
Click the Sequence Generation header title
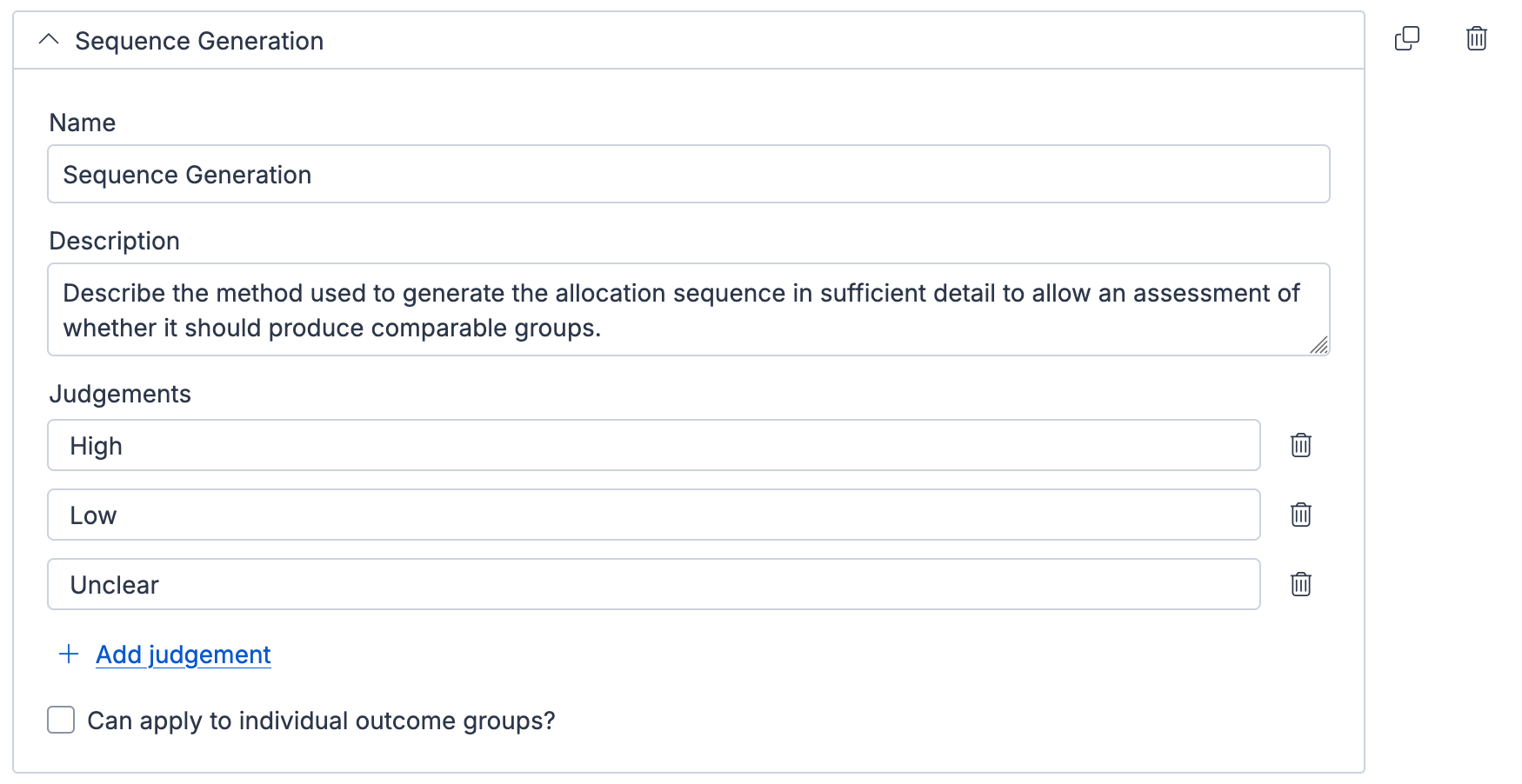click(199, 41)
